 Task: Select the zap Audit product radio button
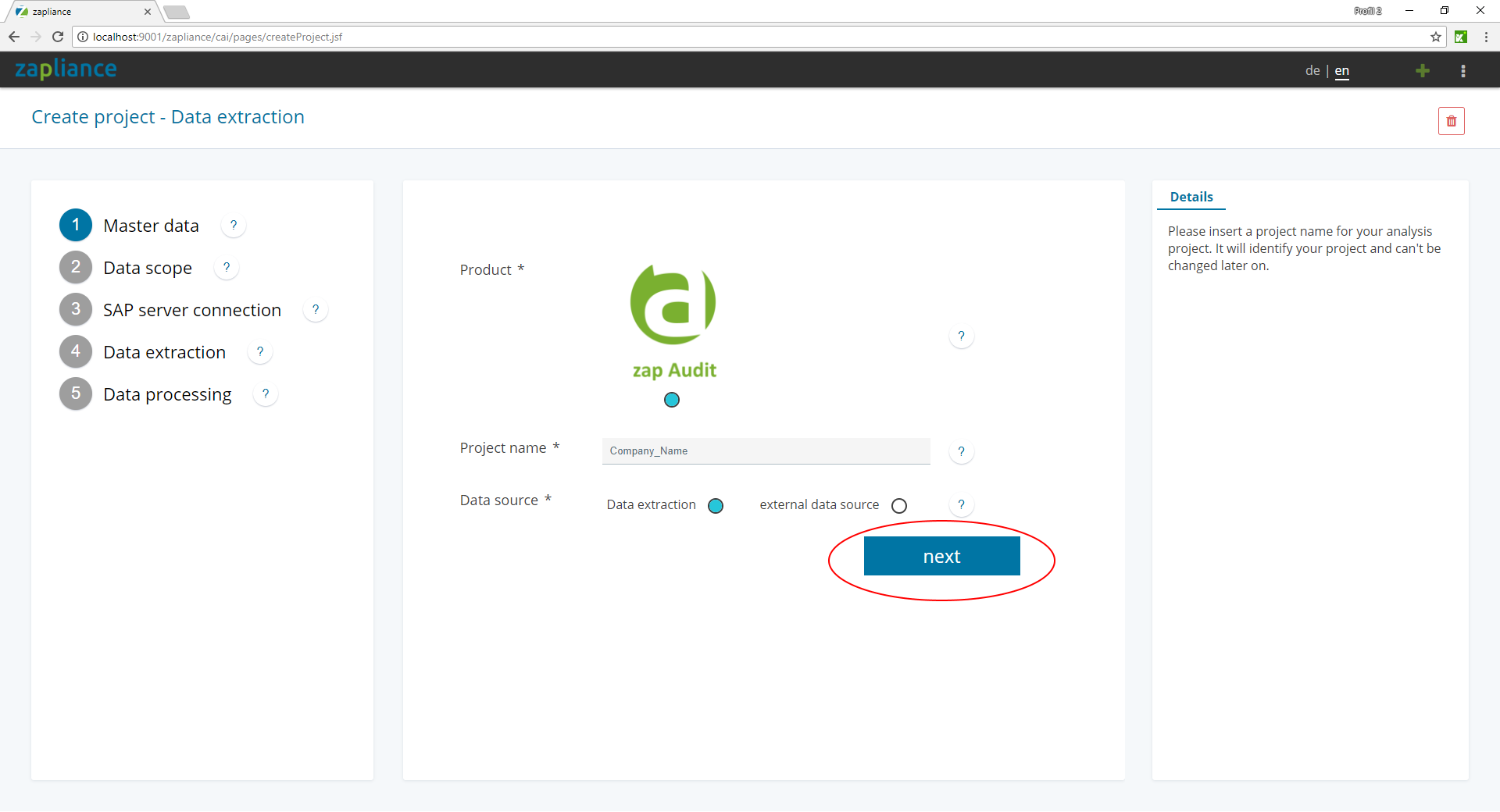click(x=672, y=400)
